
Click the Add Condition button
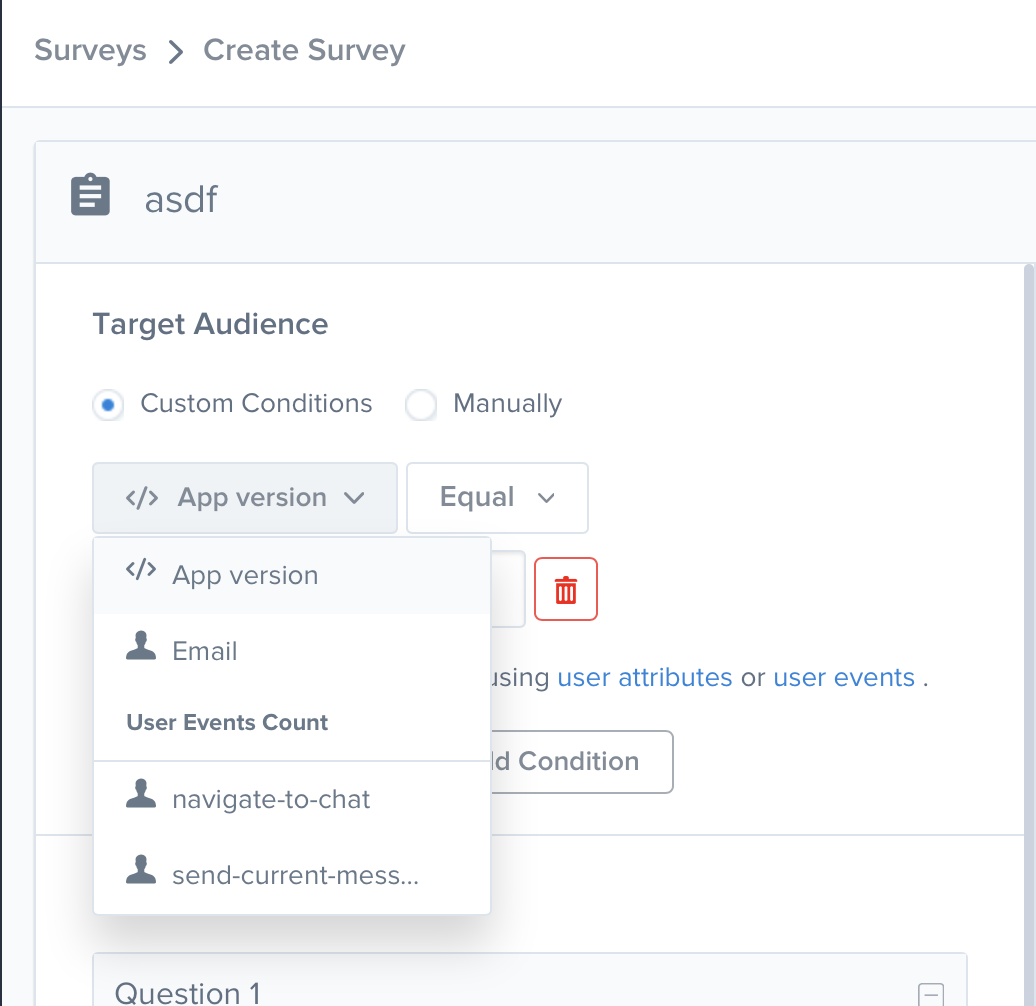click(x=580, y=762)
